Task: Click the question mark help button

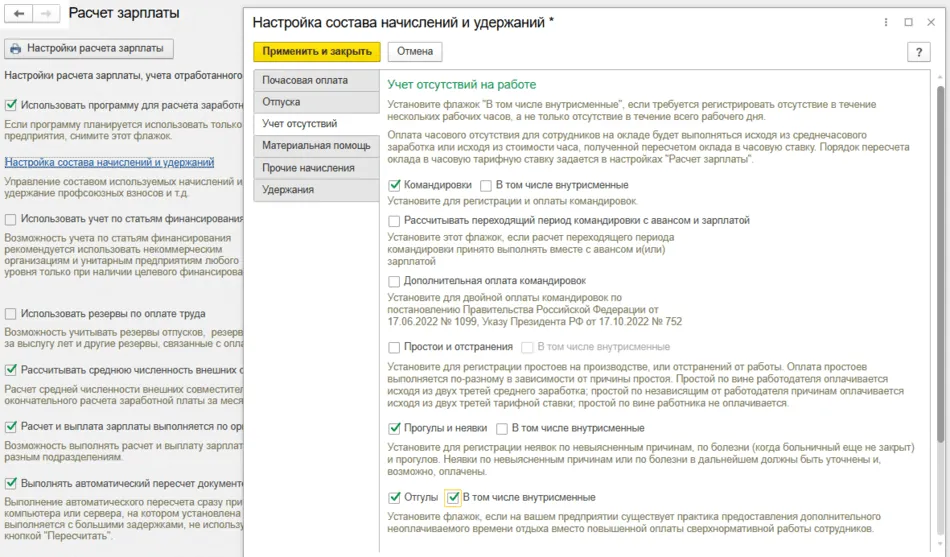Action: point(918,52)
